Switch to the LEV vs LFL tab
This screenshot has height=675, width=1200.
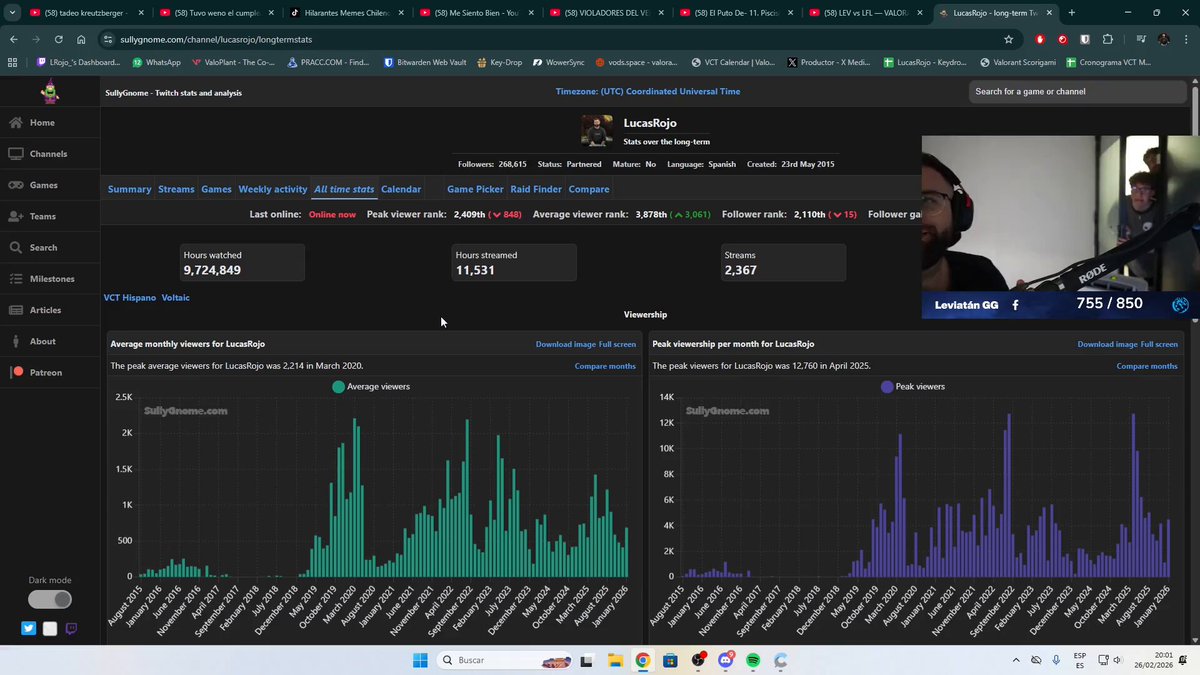866,13
